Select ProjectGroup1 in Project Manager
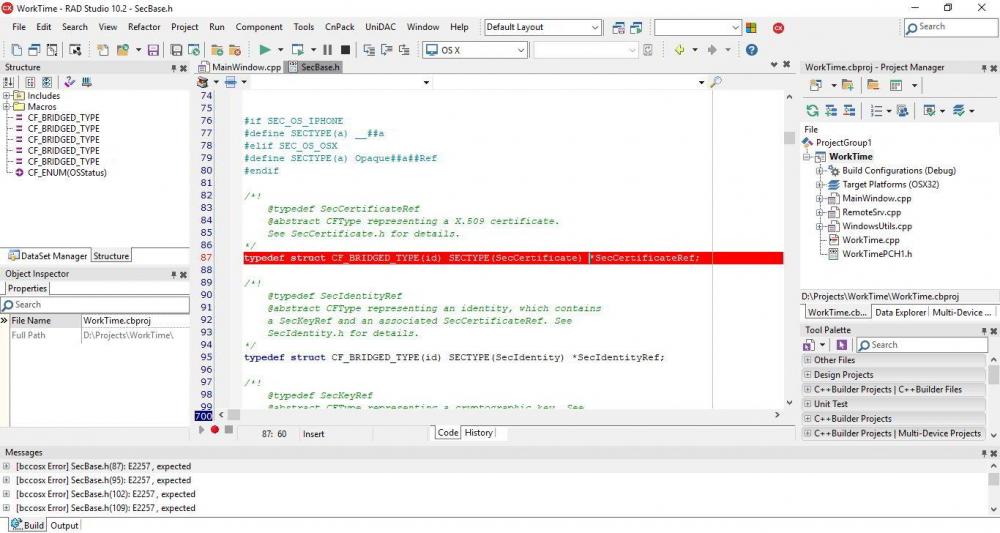This screenshot has height=533, width=1000. pyautogui.click(x=844, y=143)
